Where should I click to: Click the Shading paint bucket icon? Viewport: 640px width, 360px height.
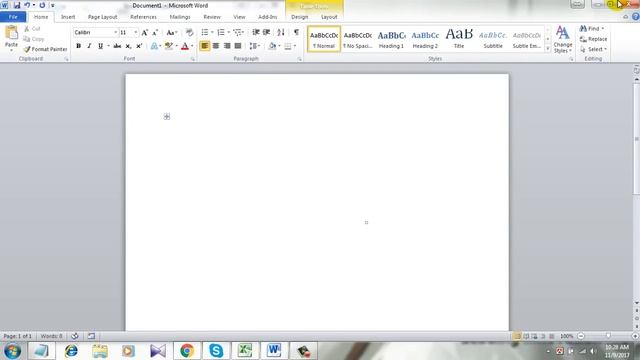coord(272,46)
